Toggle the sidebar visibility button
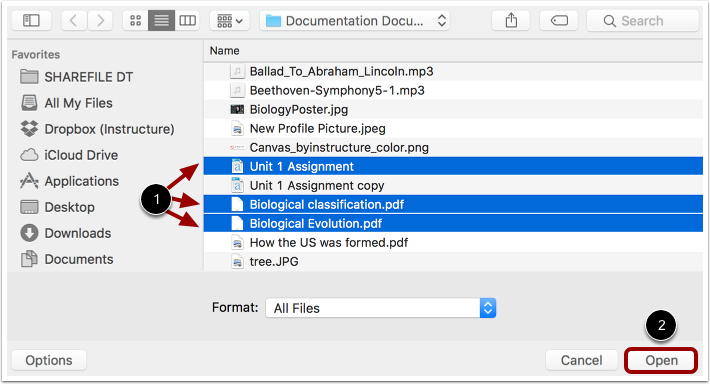The width and height of the screenshot is (710, 384). 31,20
